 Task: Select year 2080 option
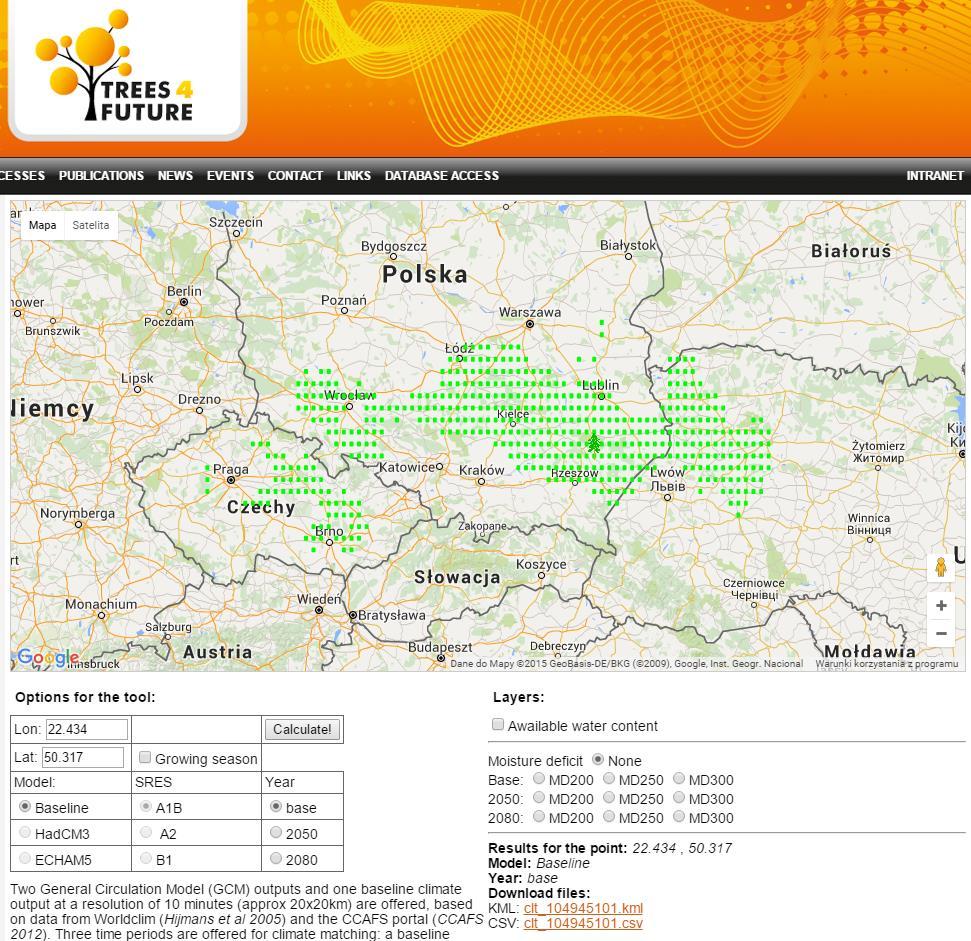point(276,859)
